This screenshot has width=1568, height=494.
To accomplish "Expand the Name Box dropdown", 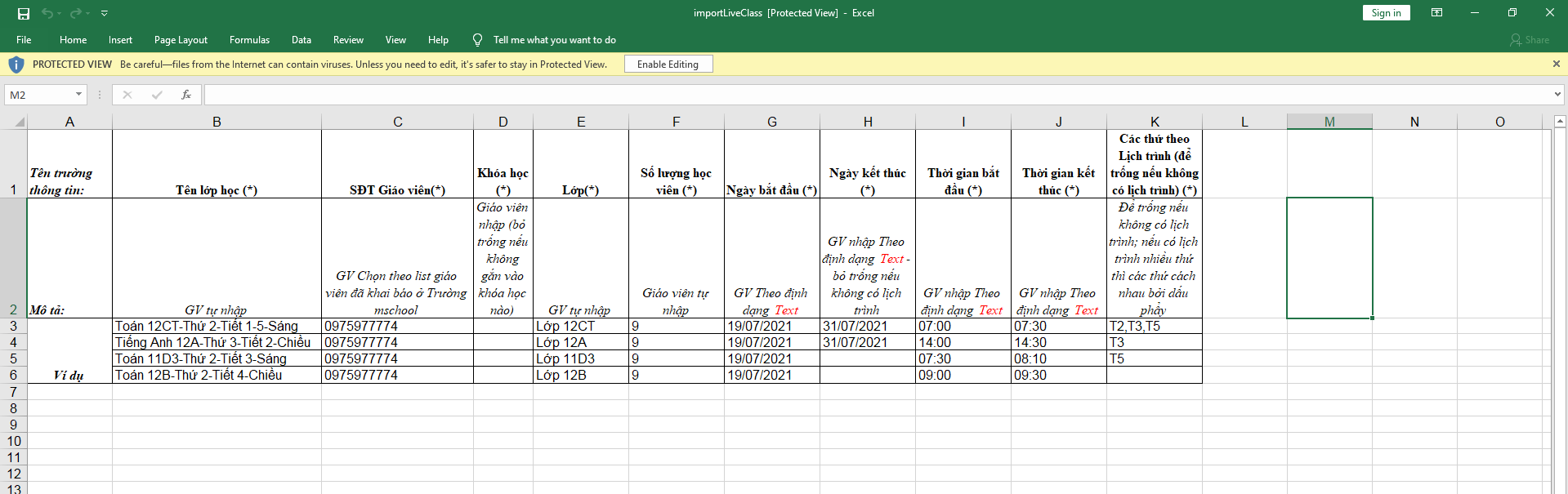I will click(x=78, y=95).
